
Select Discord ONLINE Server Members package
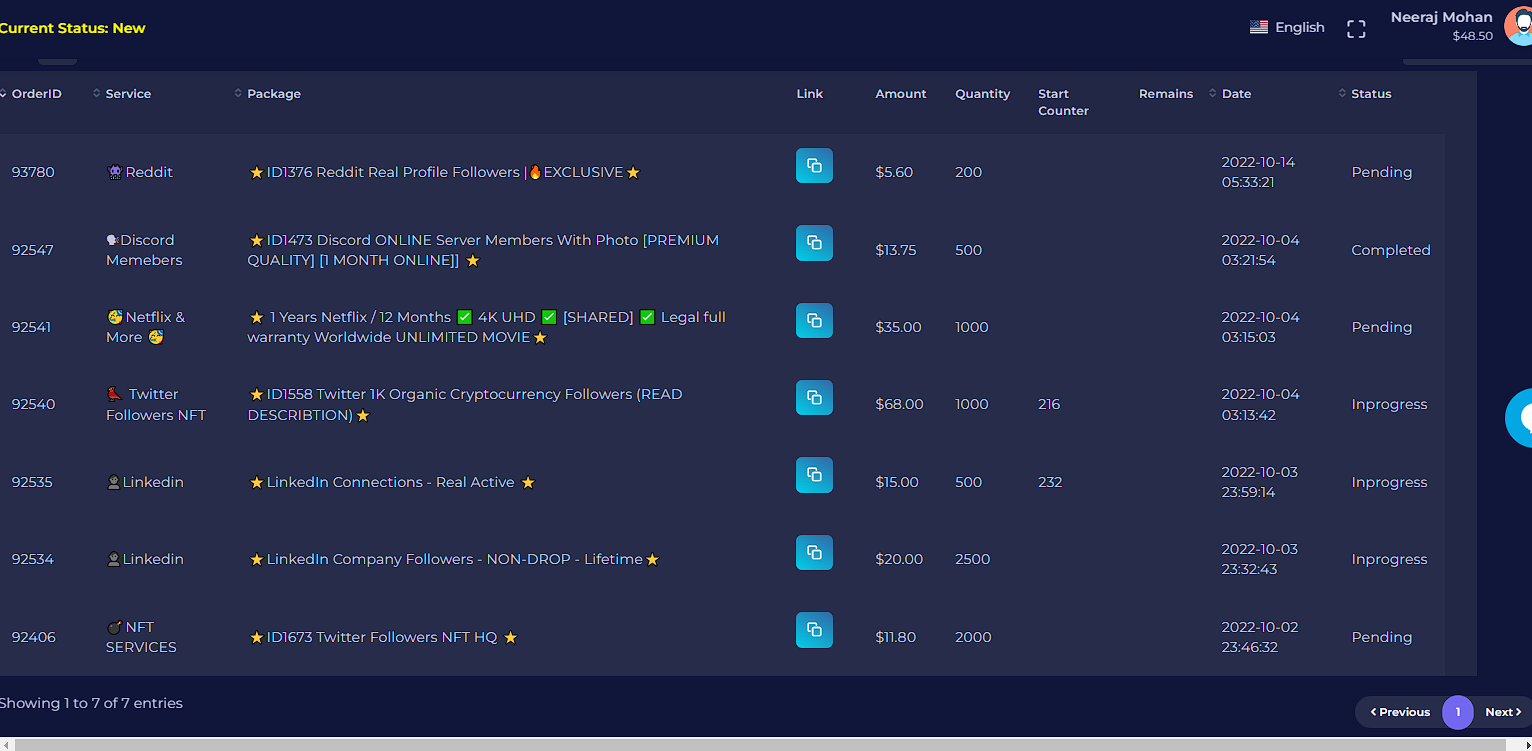point(483,250)
